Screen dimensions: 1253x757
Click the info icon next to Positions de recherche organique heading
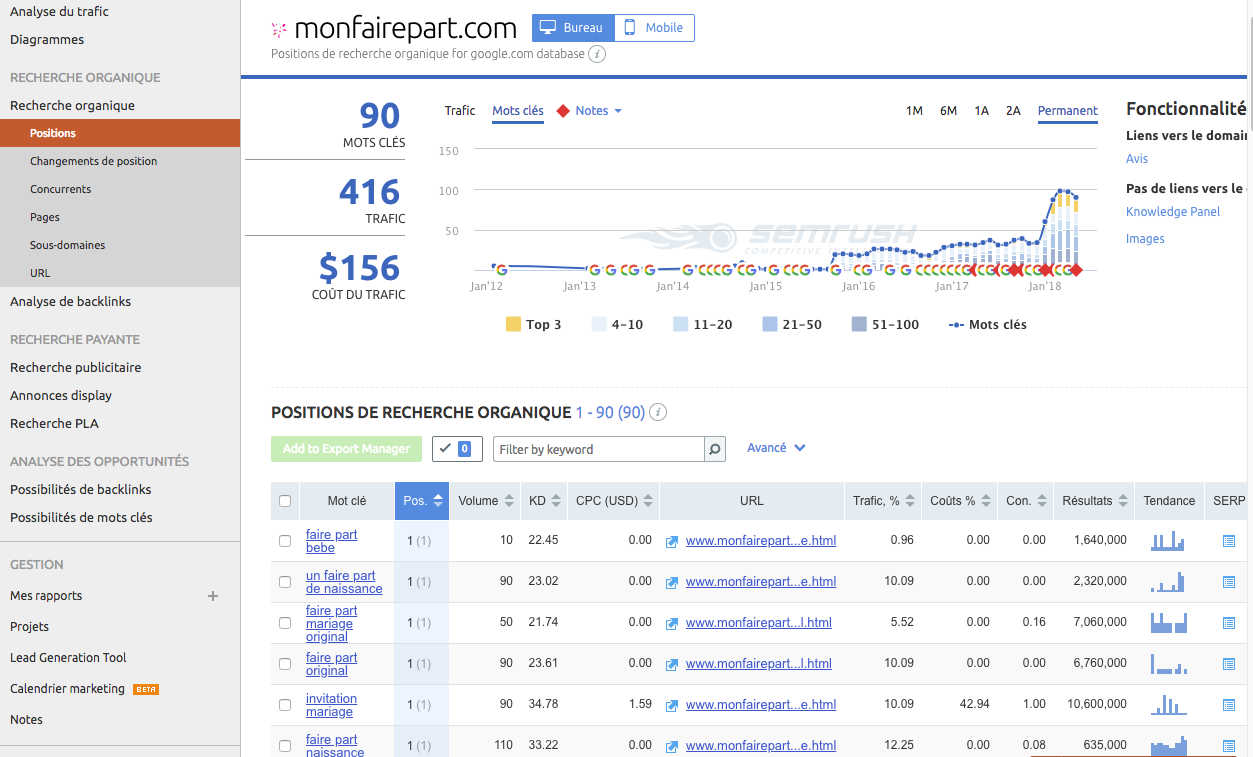pos(658,412)
